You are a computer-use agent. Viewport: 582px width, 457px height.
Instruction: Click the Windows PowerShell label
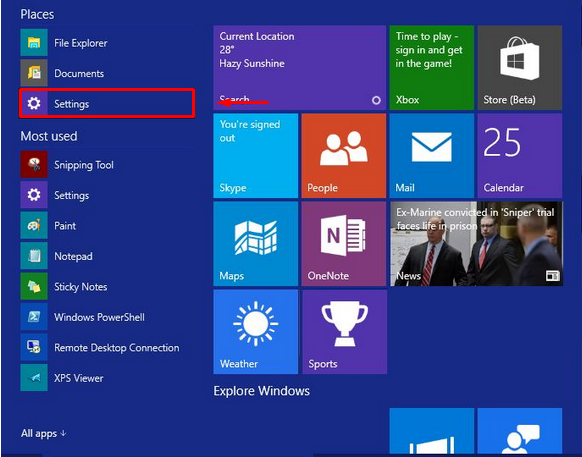(99, 317)
